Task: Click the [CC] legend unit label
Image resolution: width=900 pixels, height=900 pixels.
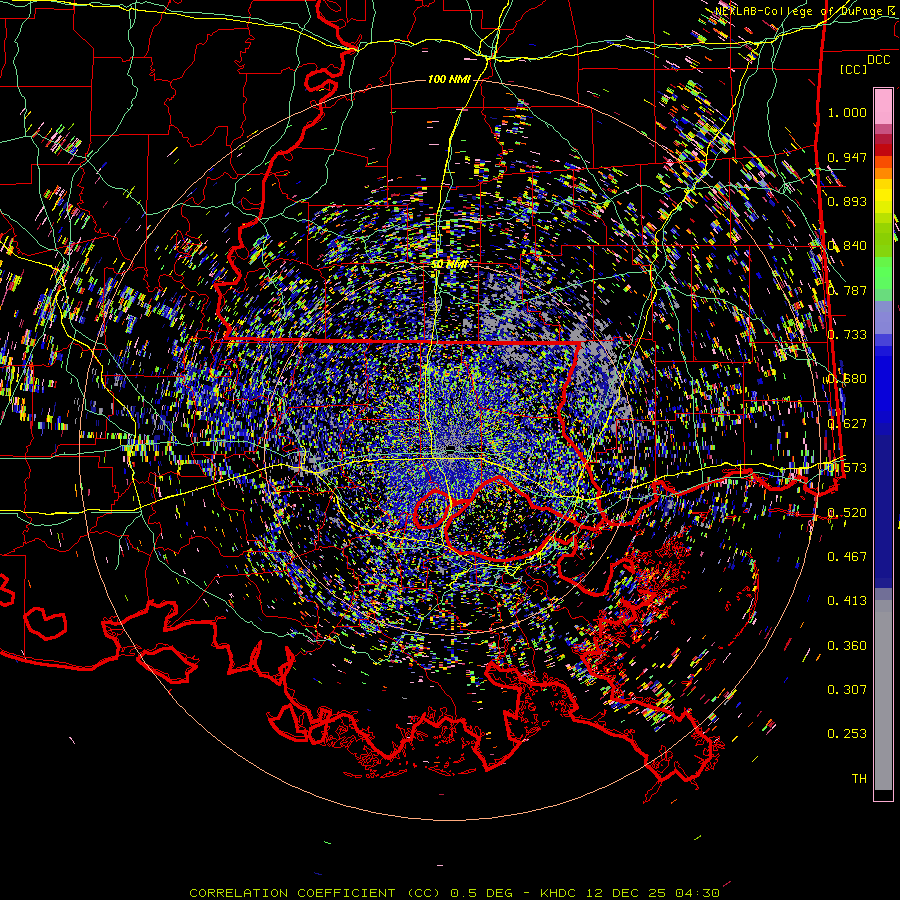Action: [x=854, y=69]
